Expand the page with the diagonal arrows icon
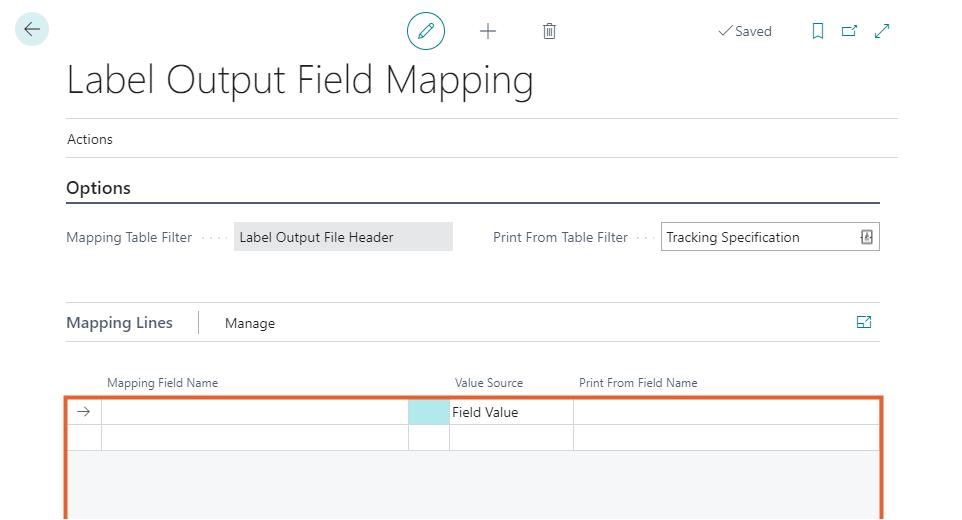Screen dimensions: 962x520 [x=882, y=31]
